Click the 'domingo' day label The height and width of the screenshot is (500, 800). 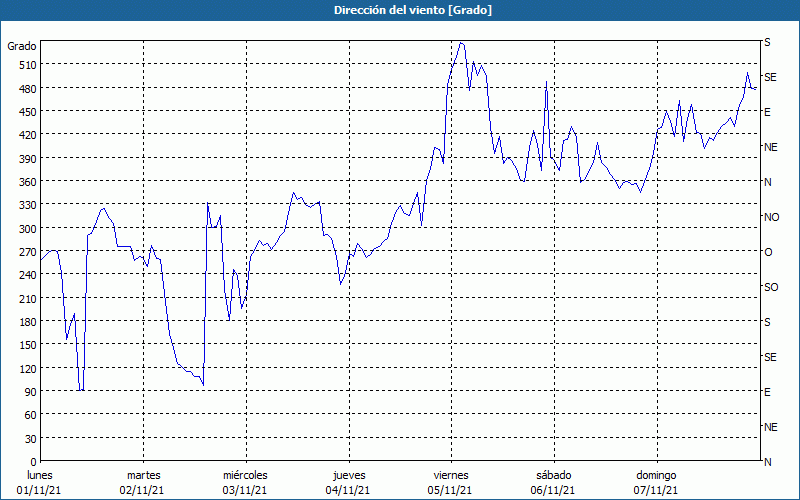tap(656, 475)
